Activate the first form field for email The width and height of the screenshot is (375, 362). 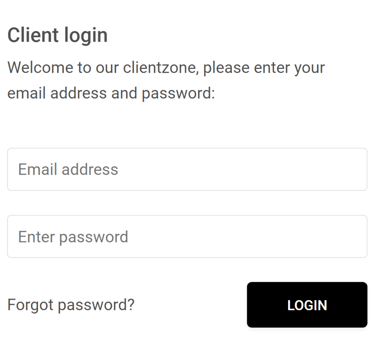187,169
